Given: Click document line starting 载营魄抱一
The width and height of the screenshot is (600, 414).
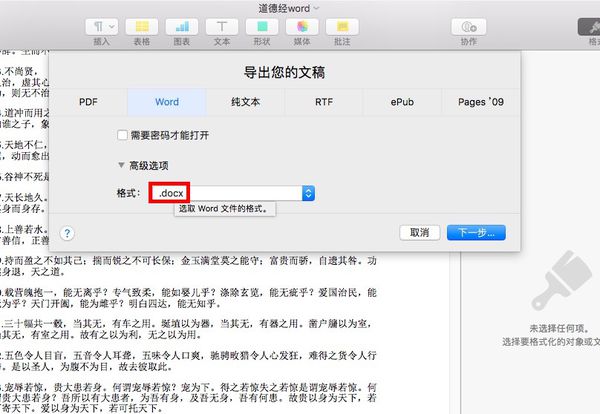Looking at the screenshot, I should coord(188,293).
